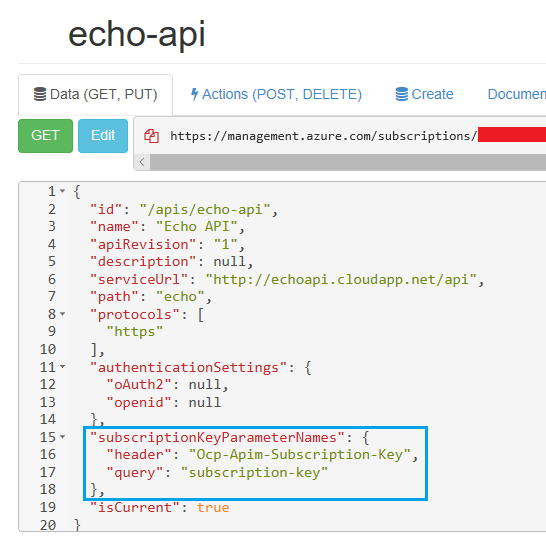Image resolution: width=546 pixels, height=543 pixels.
Task: Click the green GET button
Action: pyautogui.click(x=46, y=136)
